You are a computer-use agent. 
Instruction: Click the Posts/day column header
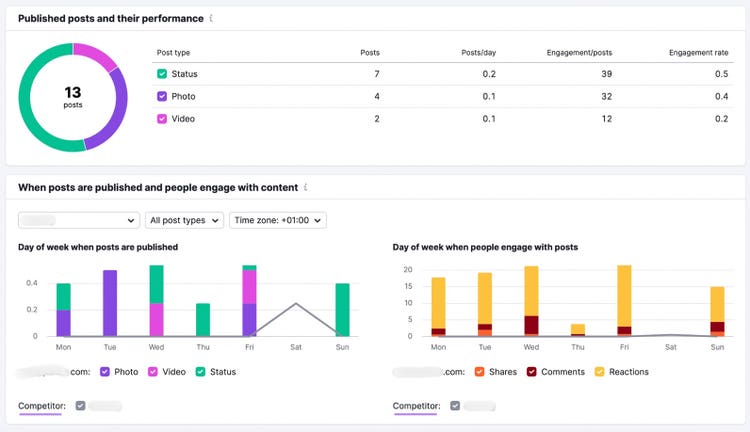pos(478,53)
